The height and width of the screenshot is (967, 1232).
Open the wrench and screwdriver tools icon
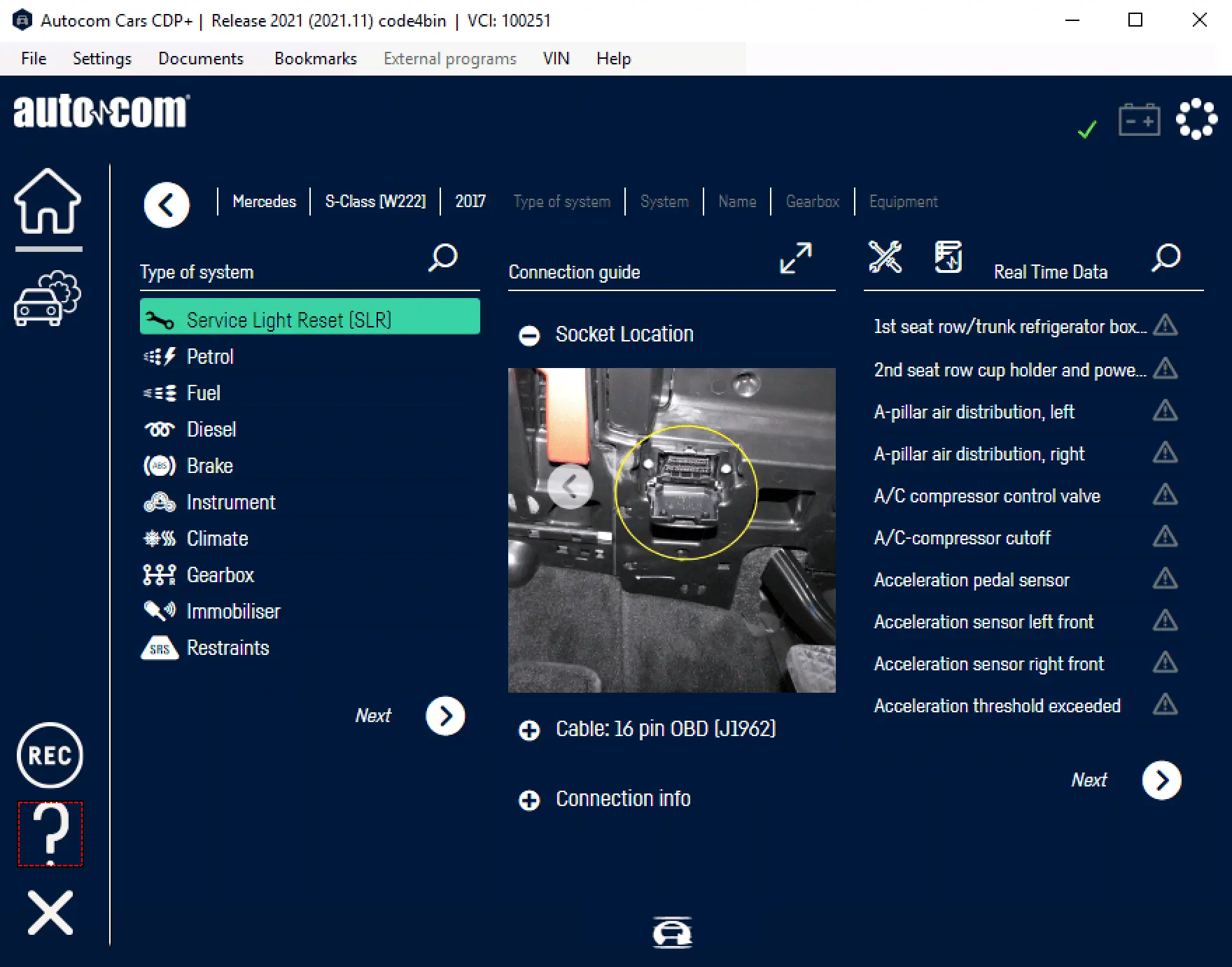pyautogui.click(x=885, y=257)
